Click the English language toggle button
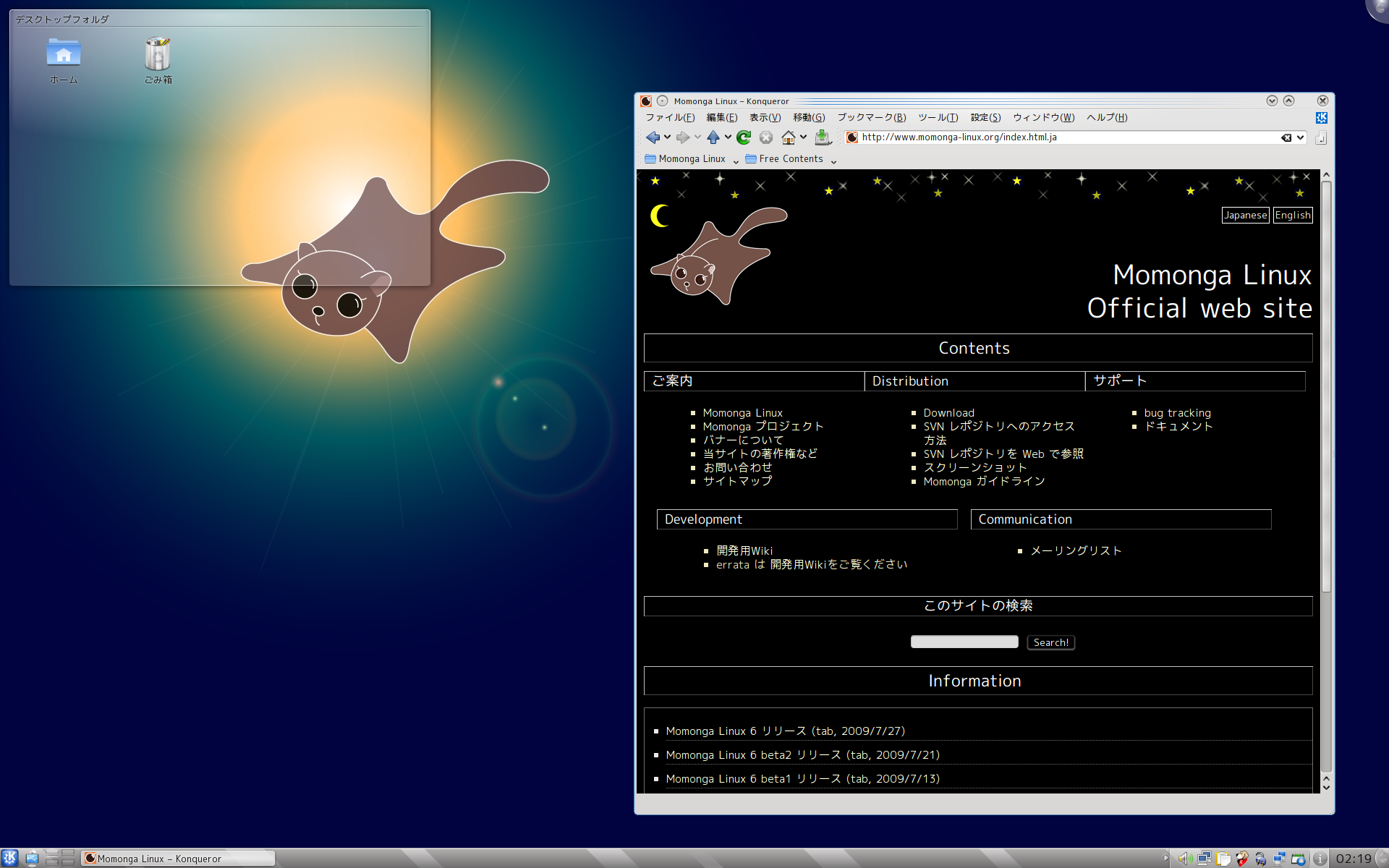The image size is (1389, 868). [1291, 215]
